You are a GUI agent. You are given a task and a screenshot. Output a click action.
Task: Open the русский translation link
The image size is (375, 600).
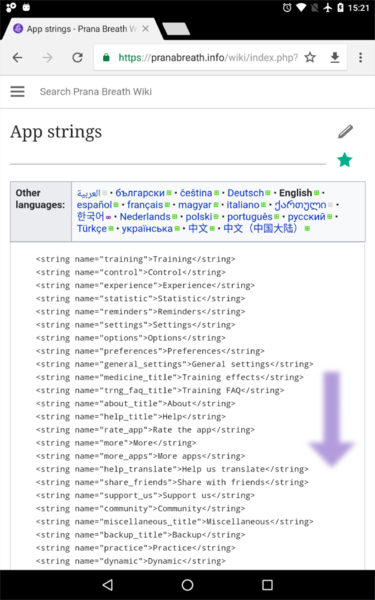[307, 217]
